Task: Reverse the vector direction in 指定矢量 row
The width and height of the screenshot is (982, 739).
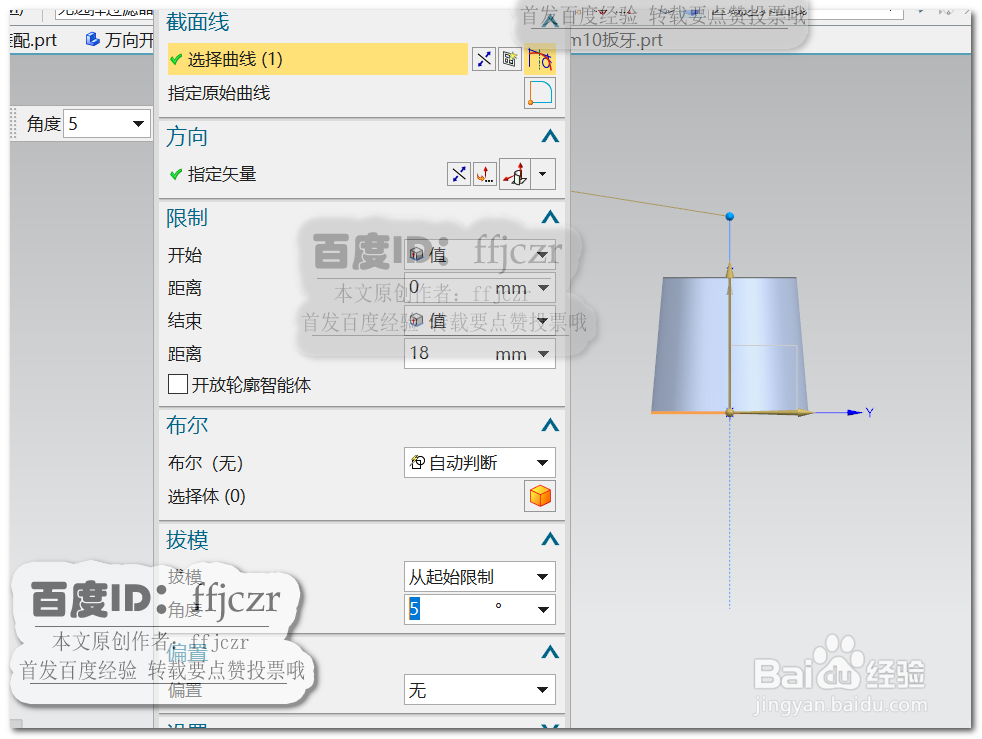Action: (458, 174)
